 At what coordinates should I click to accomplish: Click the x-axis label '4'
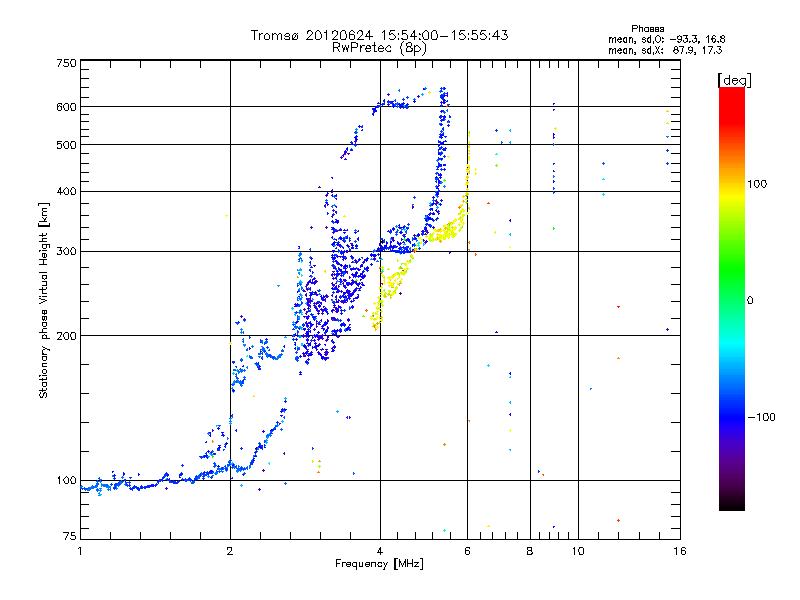point(380,551)
